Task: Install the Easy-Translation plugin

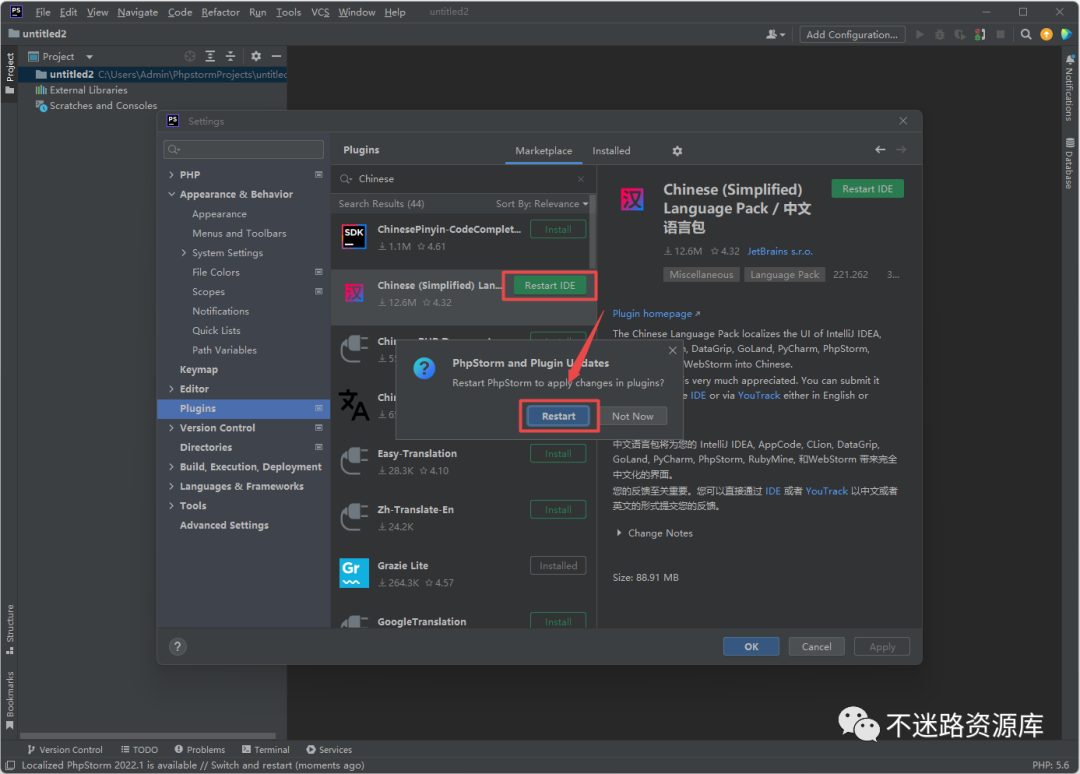Action: coord(558,454)
